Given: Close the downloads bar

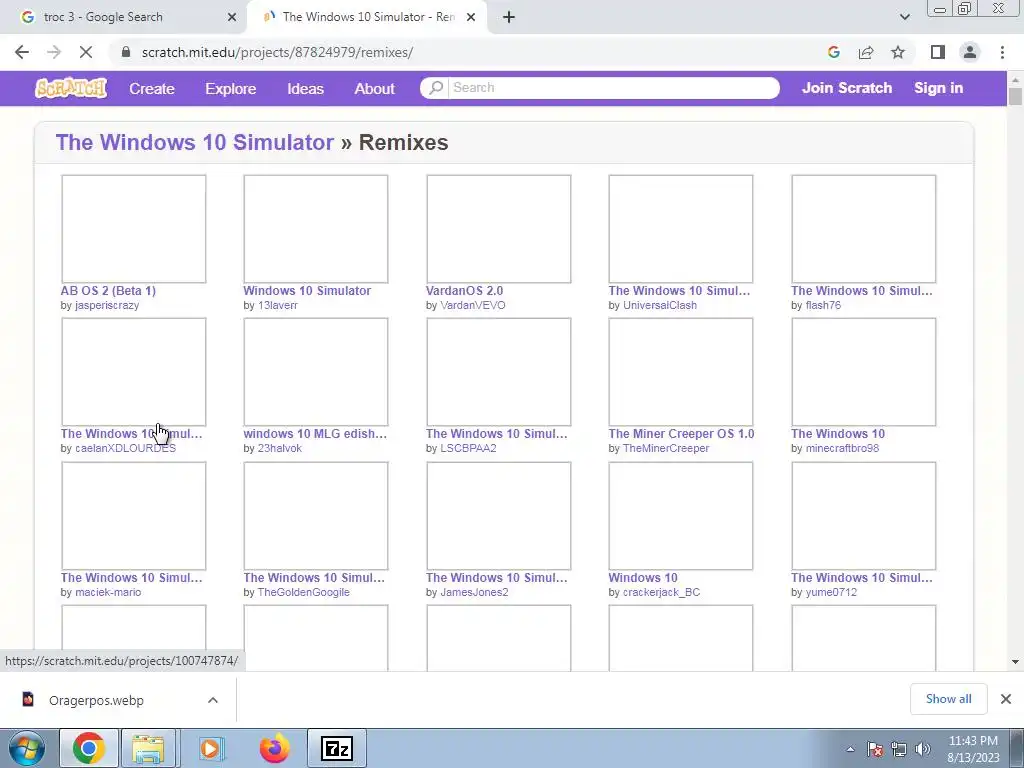Looking at the screenshot, I should [x=1006, y=699].
